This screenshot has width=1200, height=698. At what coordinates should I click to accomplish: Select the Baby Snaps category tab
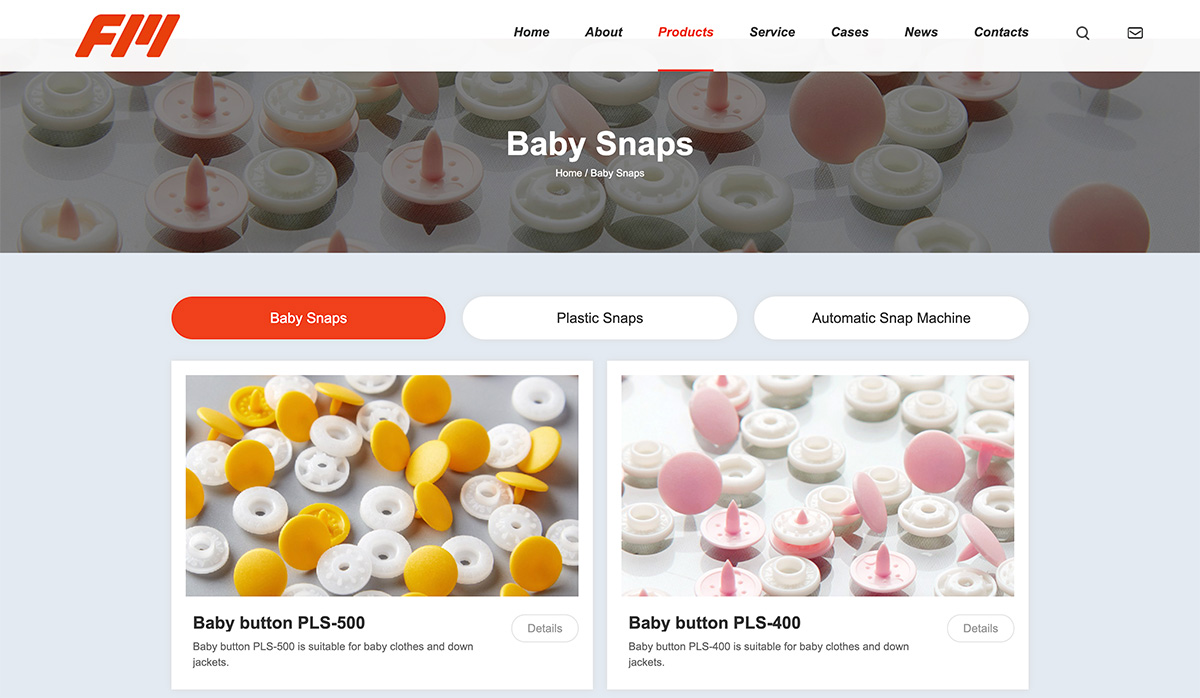click(308, 318)
